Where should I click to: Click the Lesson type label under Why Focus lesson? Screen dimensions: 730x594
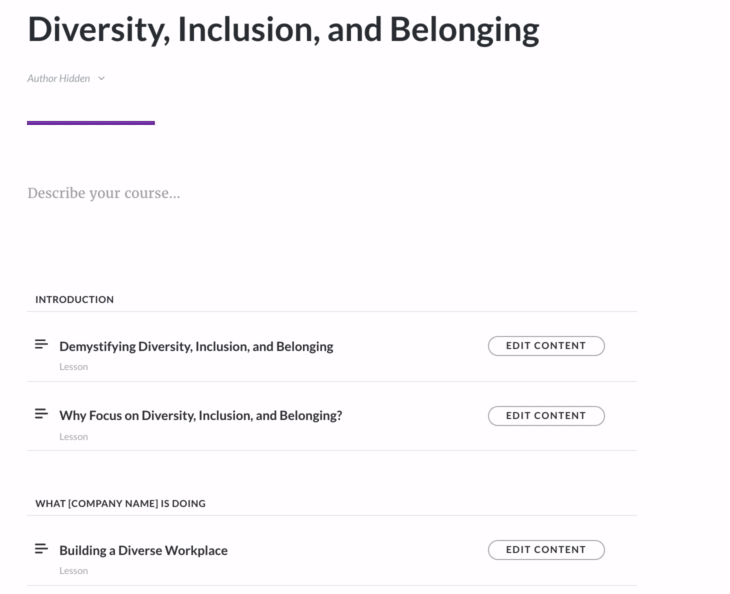point(73,437)
